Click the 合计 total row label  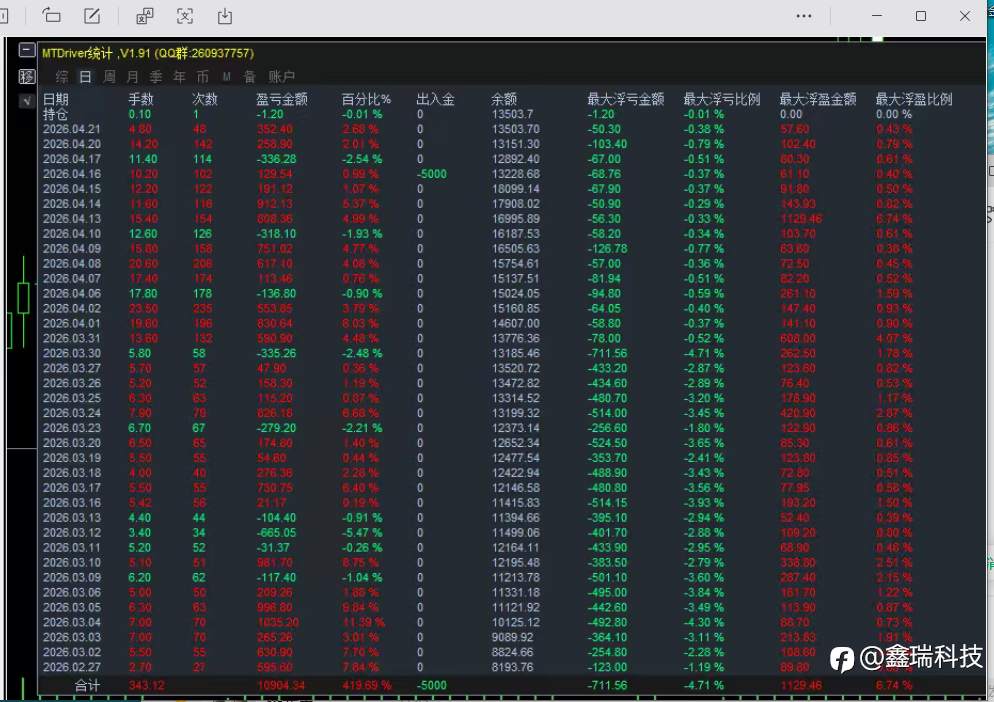click(x=87, y=686)
